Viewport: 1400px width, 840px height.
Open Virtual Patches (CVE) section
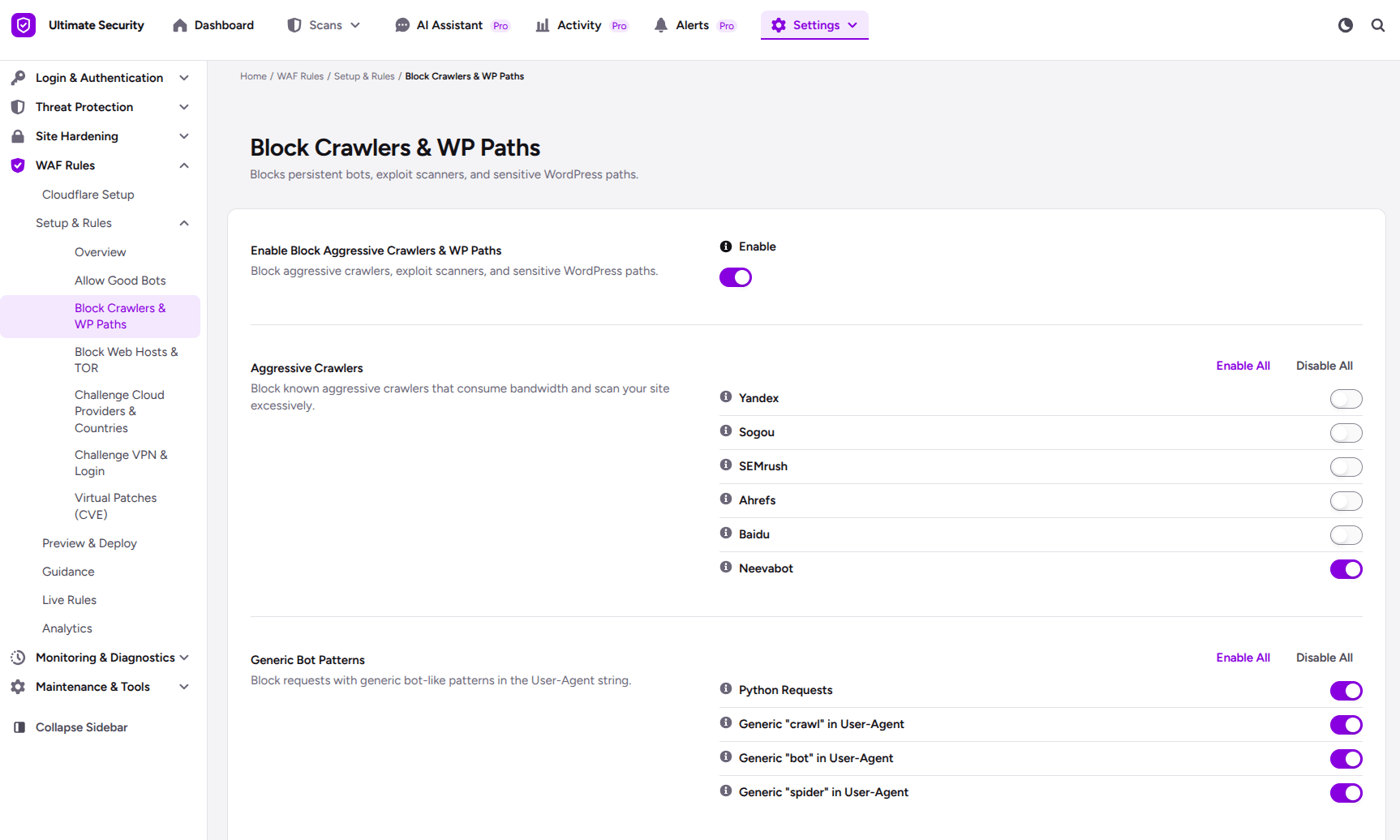pyautogui.click(x=116, y=506)
